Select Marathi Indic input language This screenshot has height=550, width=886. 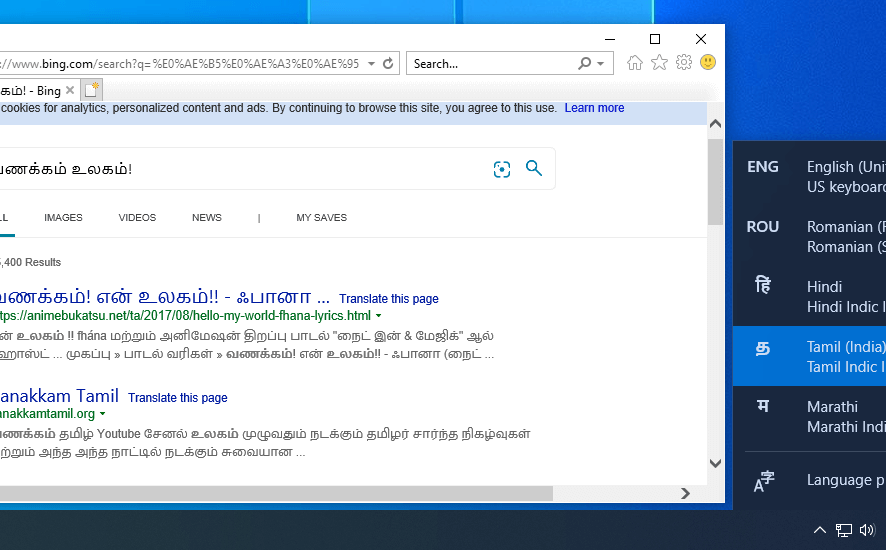pos(809,416)
